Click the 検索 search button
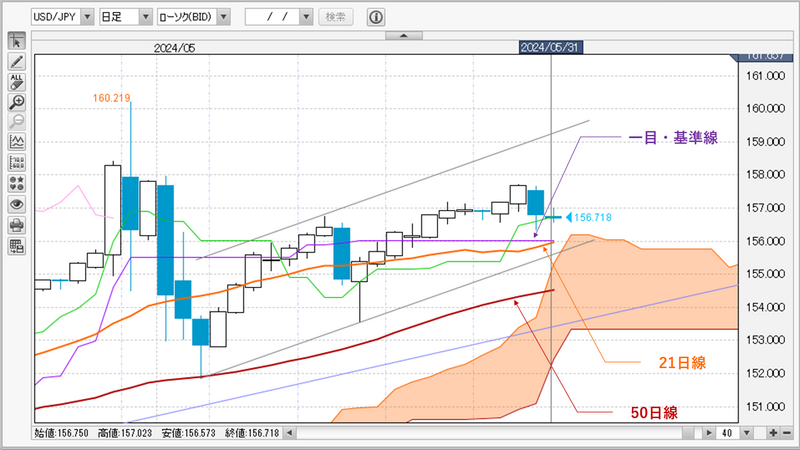Screen dimensions: 800x450 [x=336, y=17]
